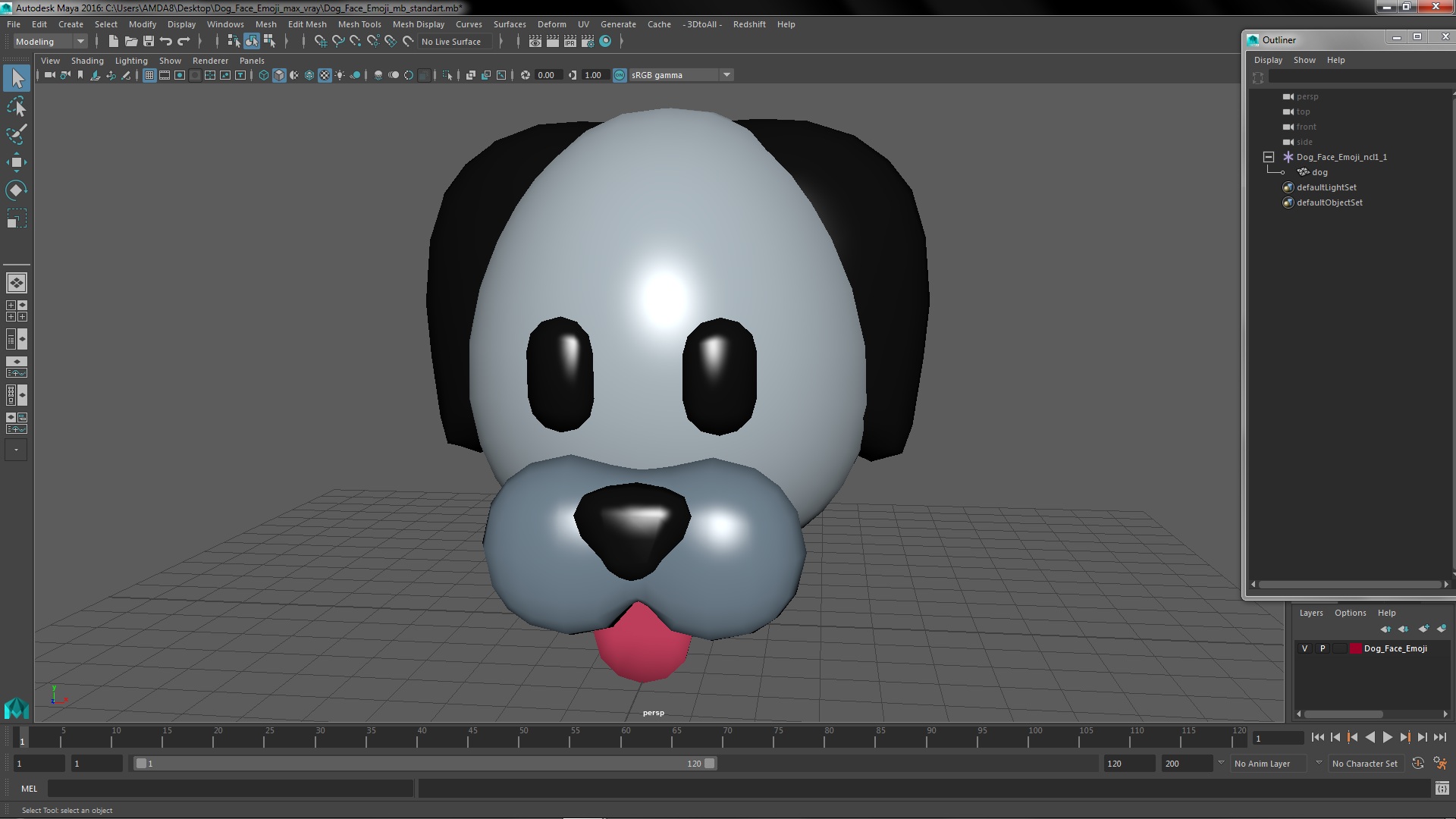
Task: Create new empty display layer
Action: point(1423,629)
